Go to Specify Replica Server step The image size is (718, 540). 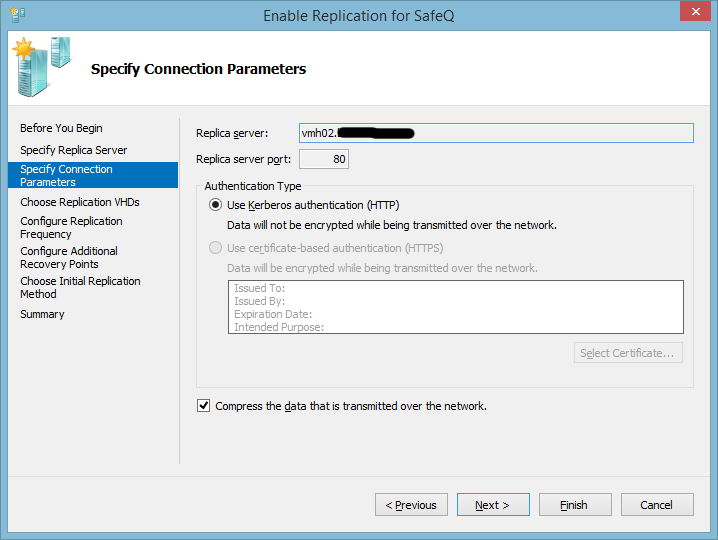coord(73,150)
